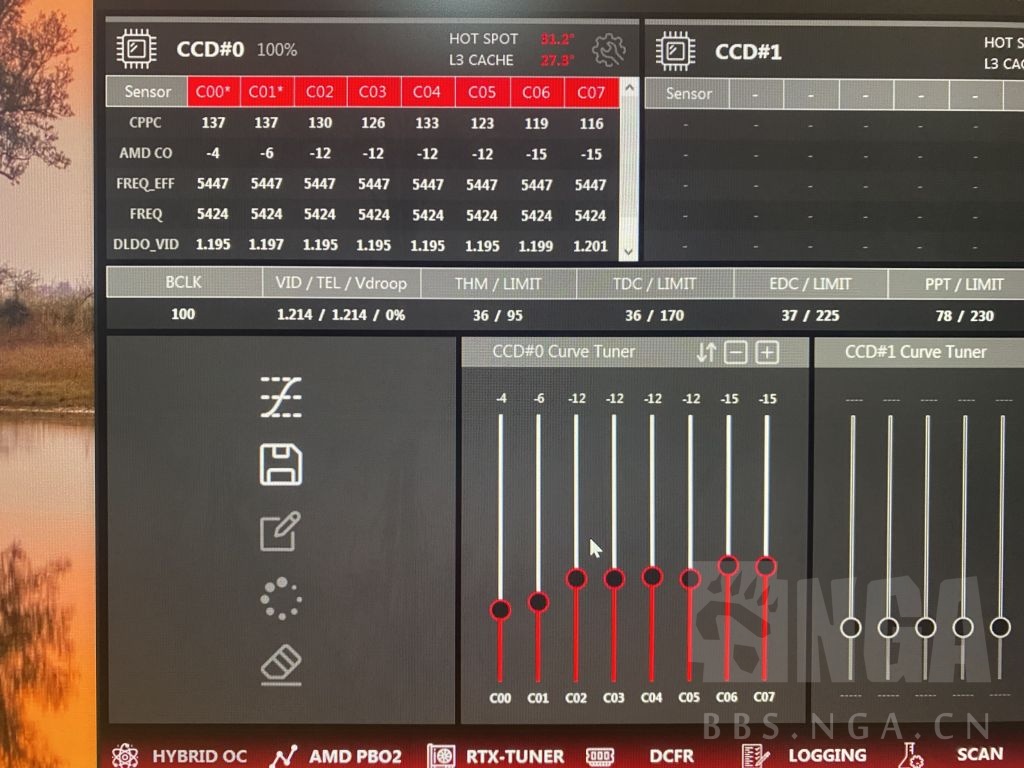Click the sort arrows icon in CCD#0 Curve Tuner
The image size is (1024, 768).
coord(706,352)
